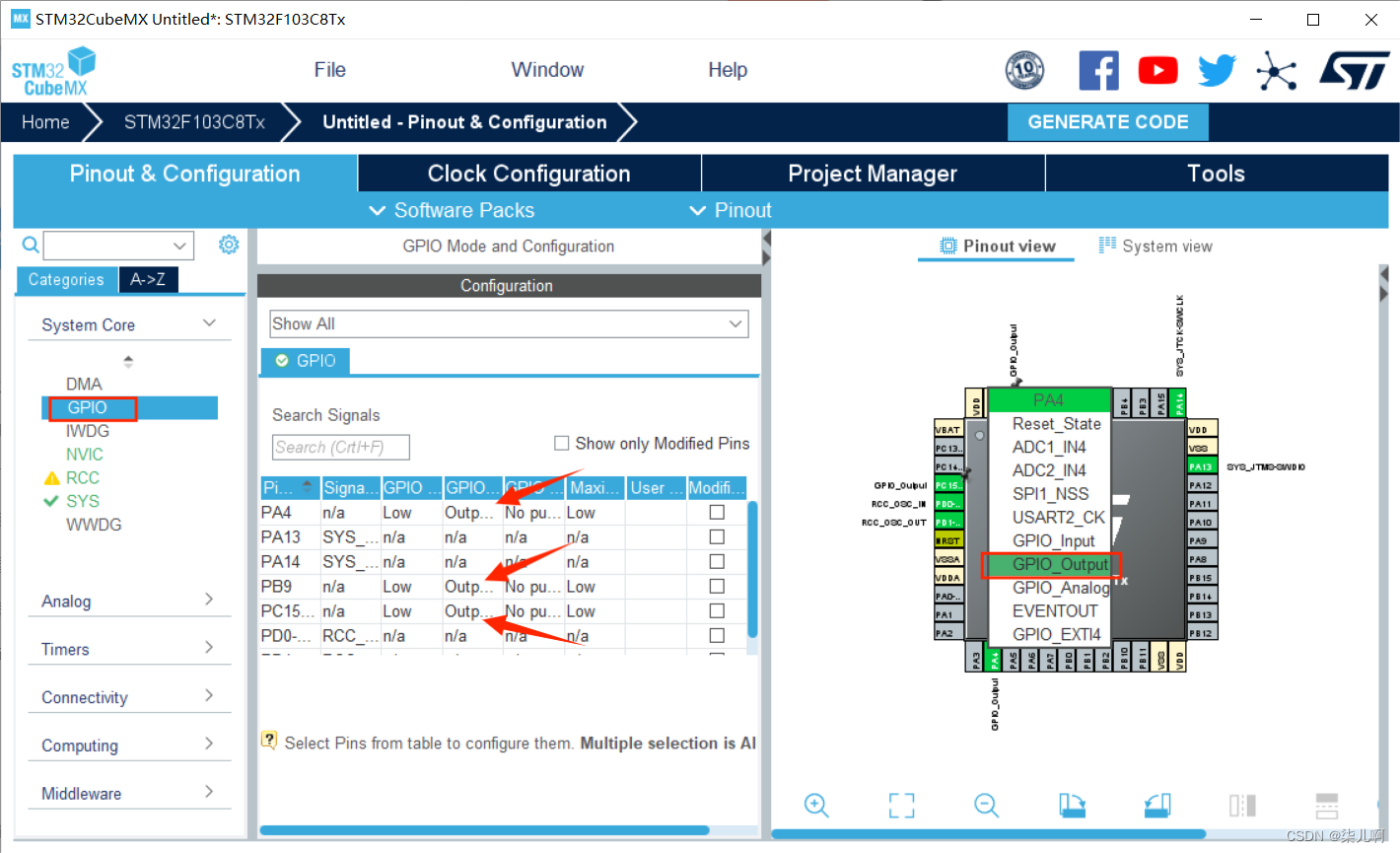
Task: Click the ST community network icon
Action: coord(1276,70)
